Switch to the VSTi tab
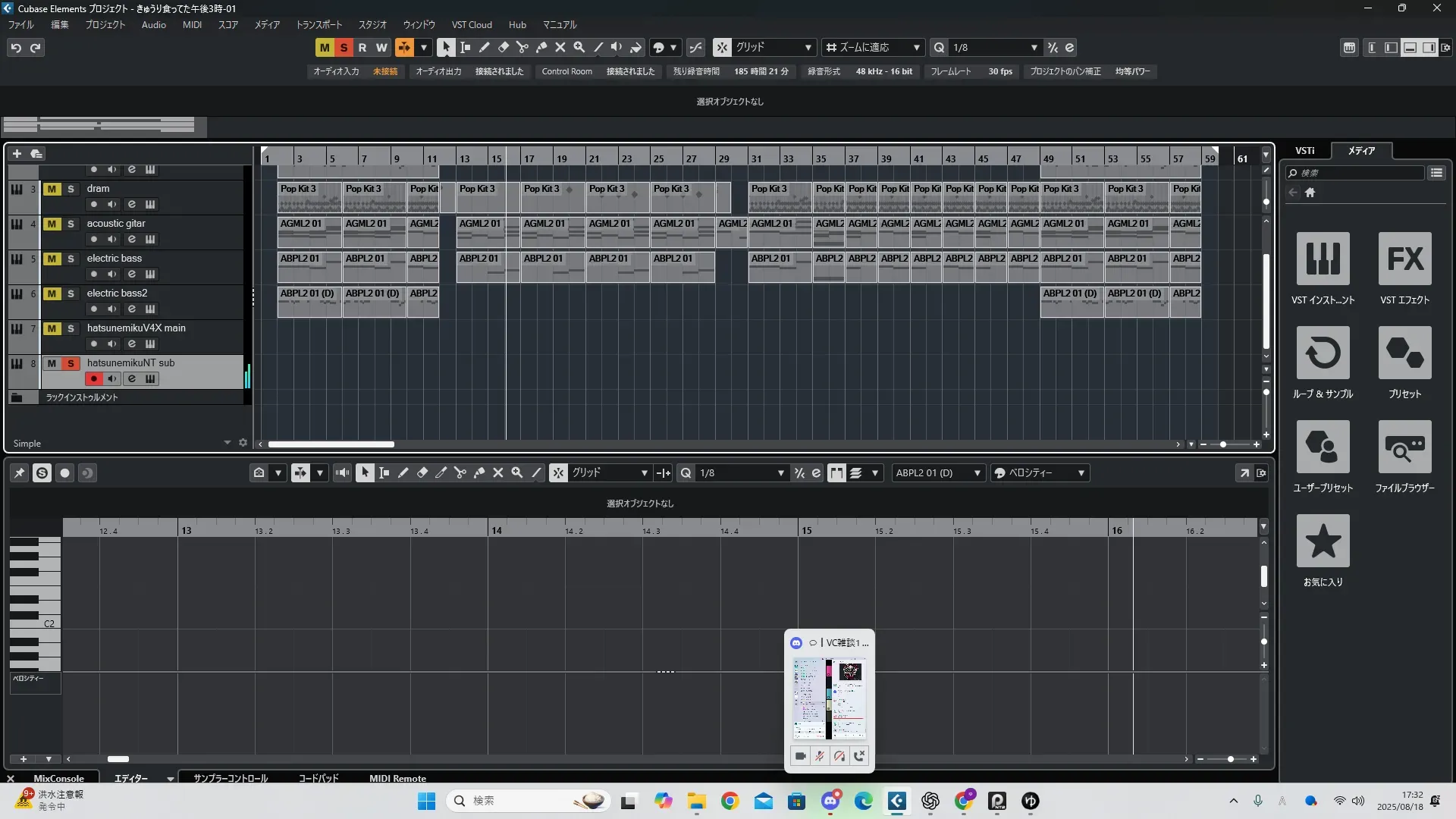 (1304, 151)
